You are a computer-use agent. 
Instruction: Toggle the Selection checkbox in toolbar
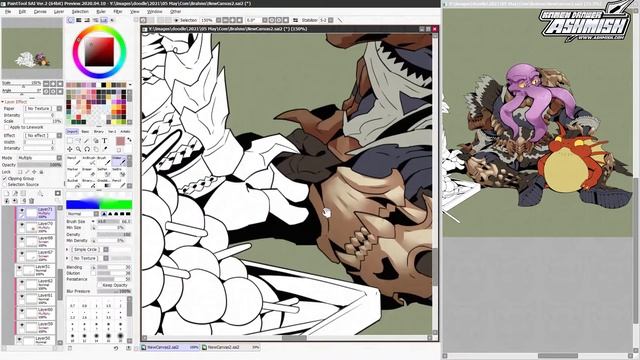click(176, 20)
